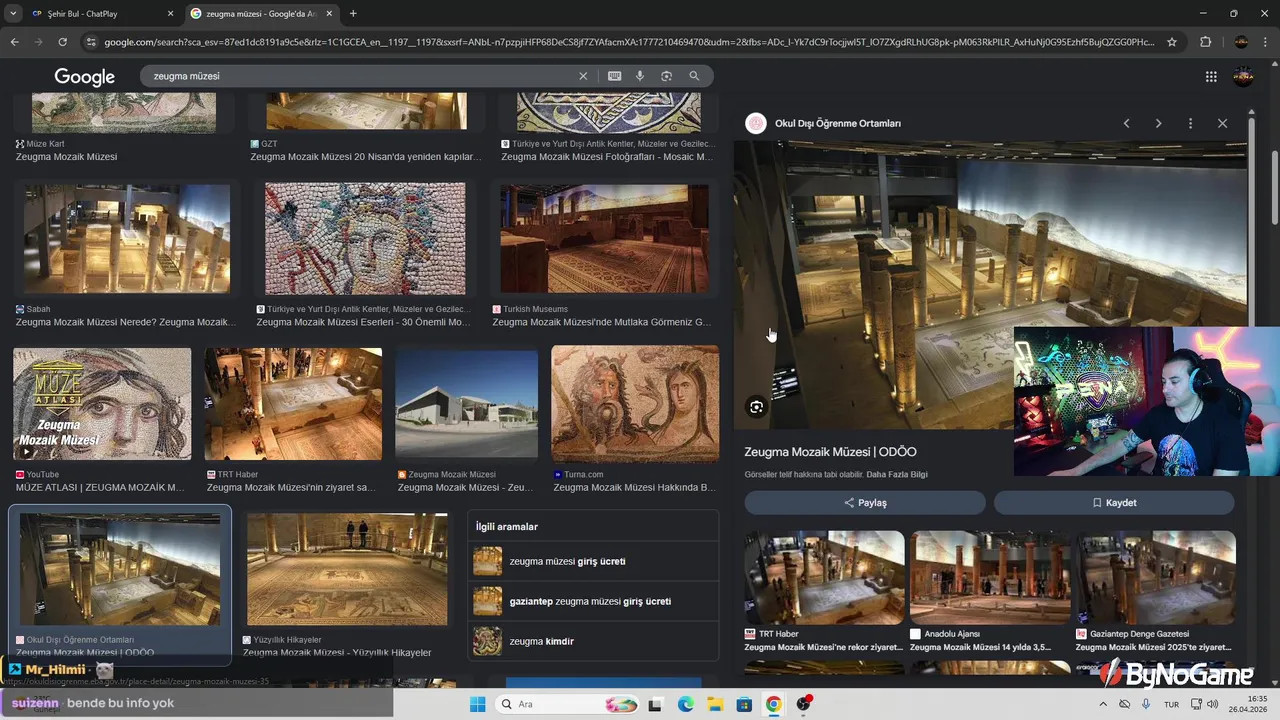Open Sabah museum interior thumbnail
Screen dimensions: 1280x720
(126, 239)
